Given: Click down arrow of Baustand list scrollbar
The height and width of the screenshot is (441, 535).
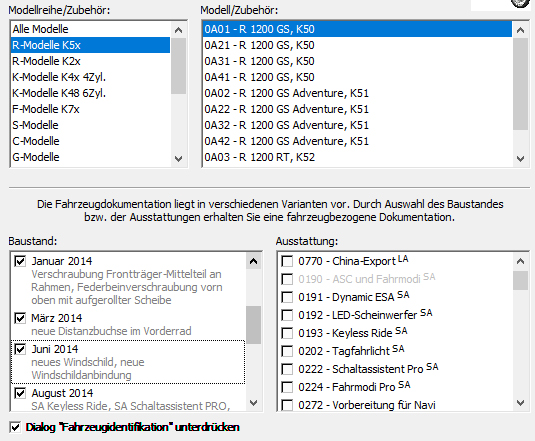Looking at the screenshot, I should pos(254,403).
